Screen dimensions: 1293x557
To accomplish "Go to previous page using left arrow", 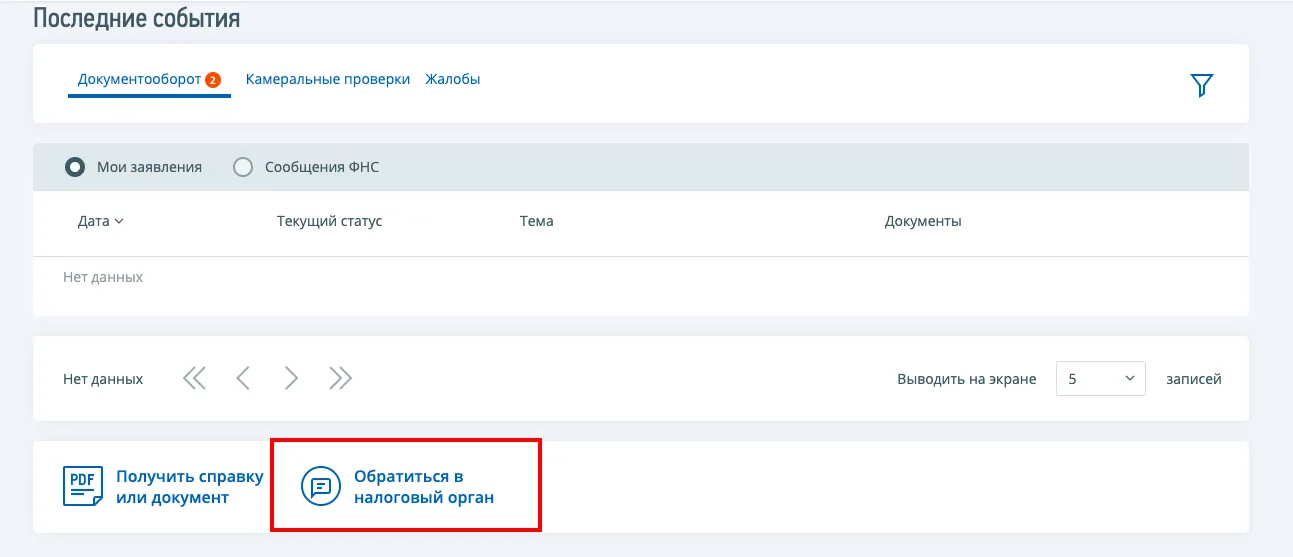I will pyautogui.click(x=242, y=378).
